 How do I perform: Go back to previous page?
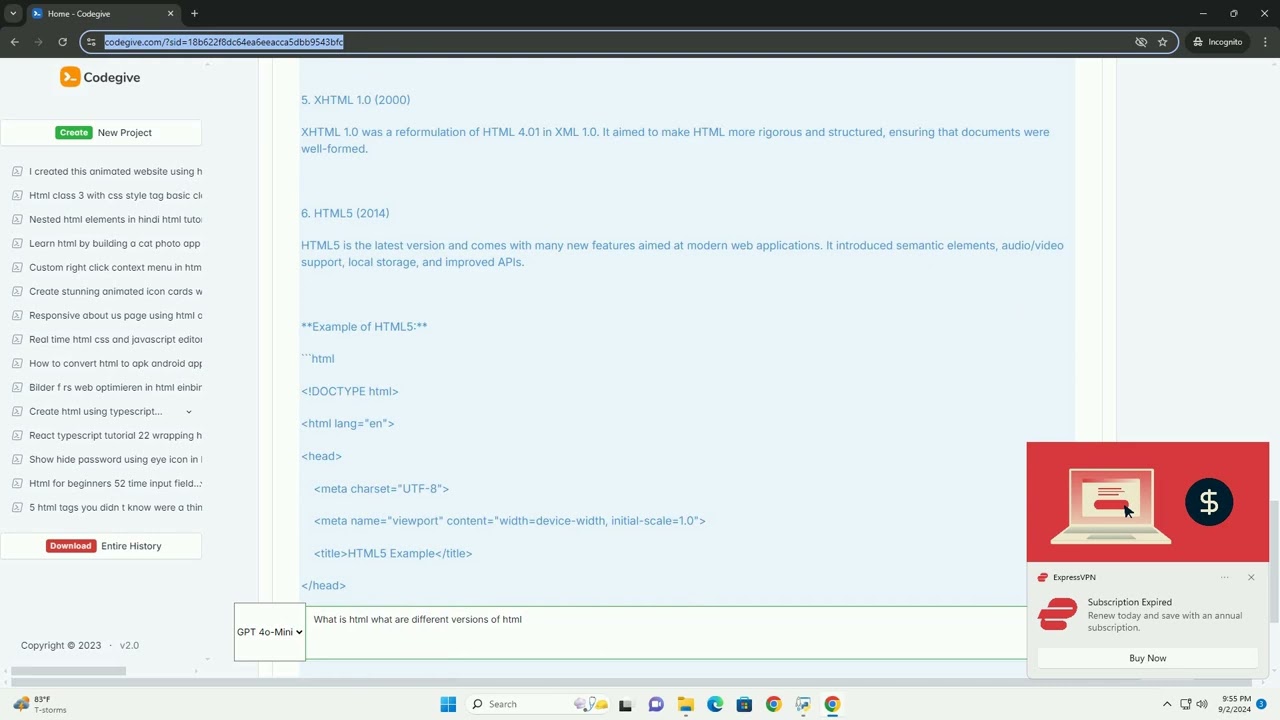point(14,42)
